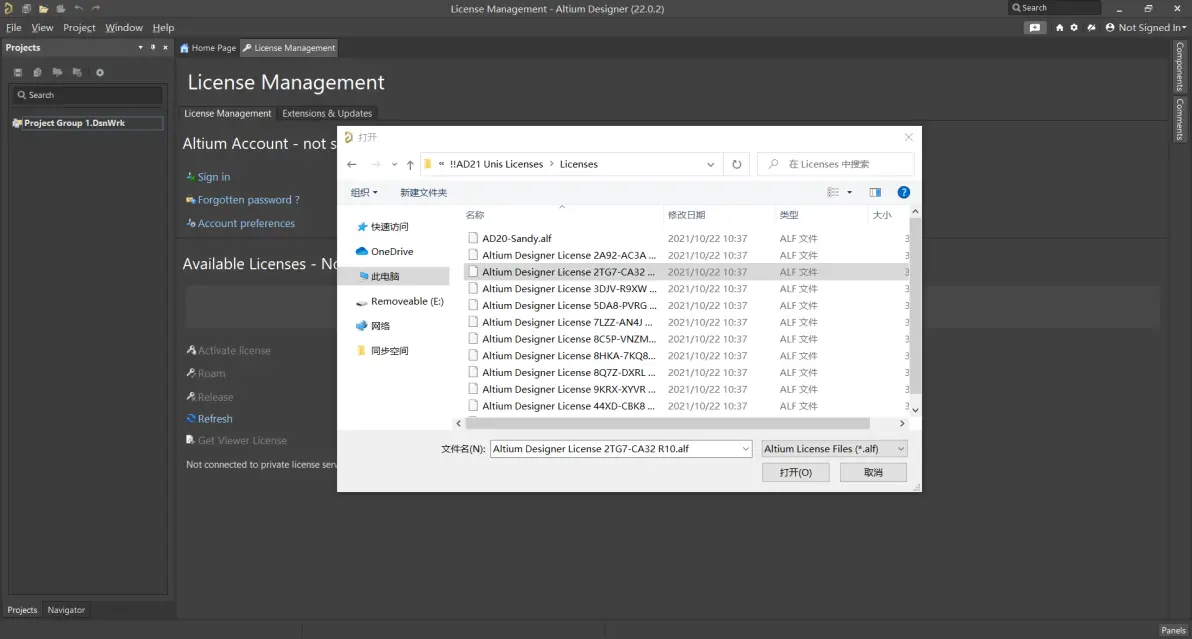
Task: Open the 组织 dropdown menu
Action: pos(364,192)
